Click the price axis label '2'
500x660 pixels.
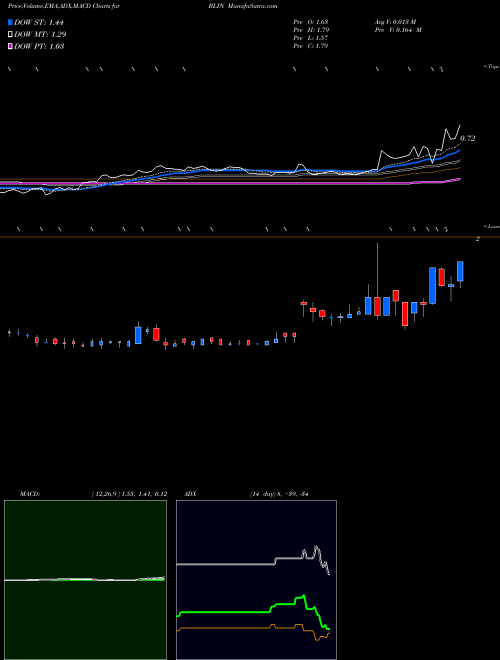pos(478,239)
